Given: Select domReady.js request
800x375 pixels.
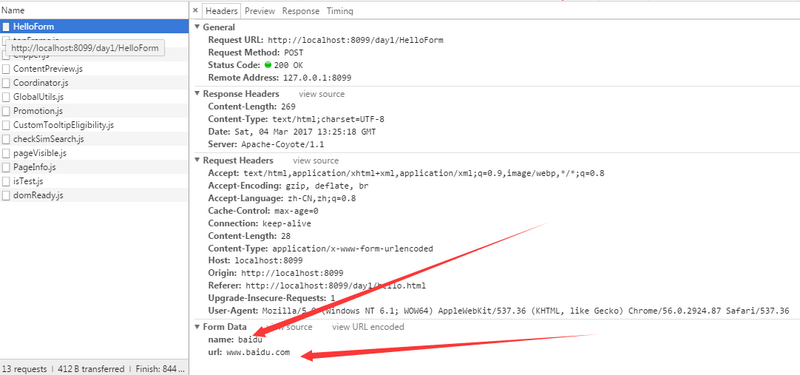Looking at the screenshot, I should point(94,195).
